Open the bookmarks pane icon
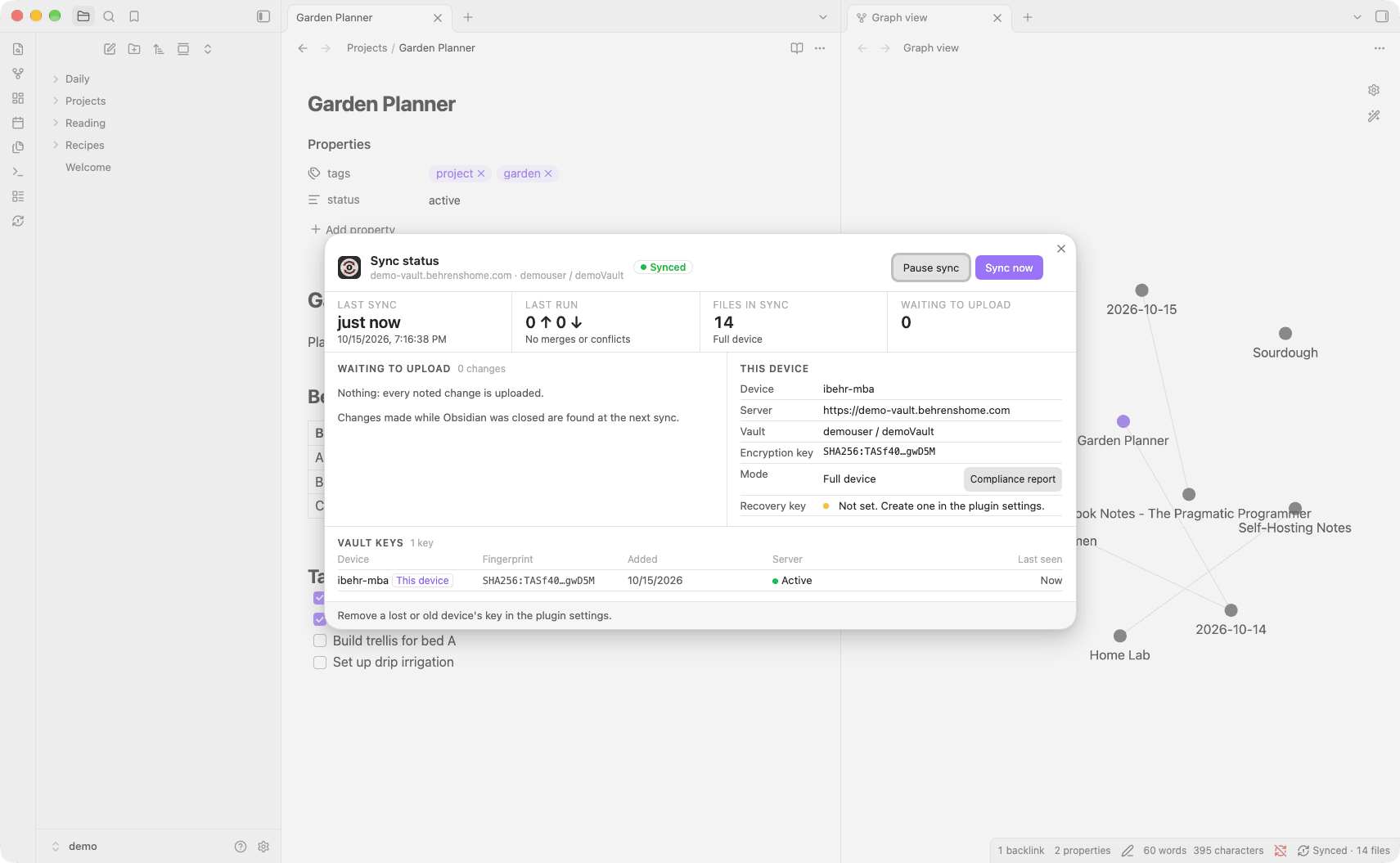The height and width of the screenshot is (863, 1400). 134,16
